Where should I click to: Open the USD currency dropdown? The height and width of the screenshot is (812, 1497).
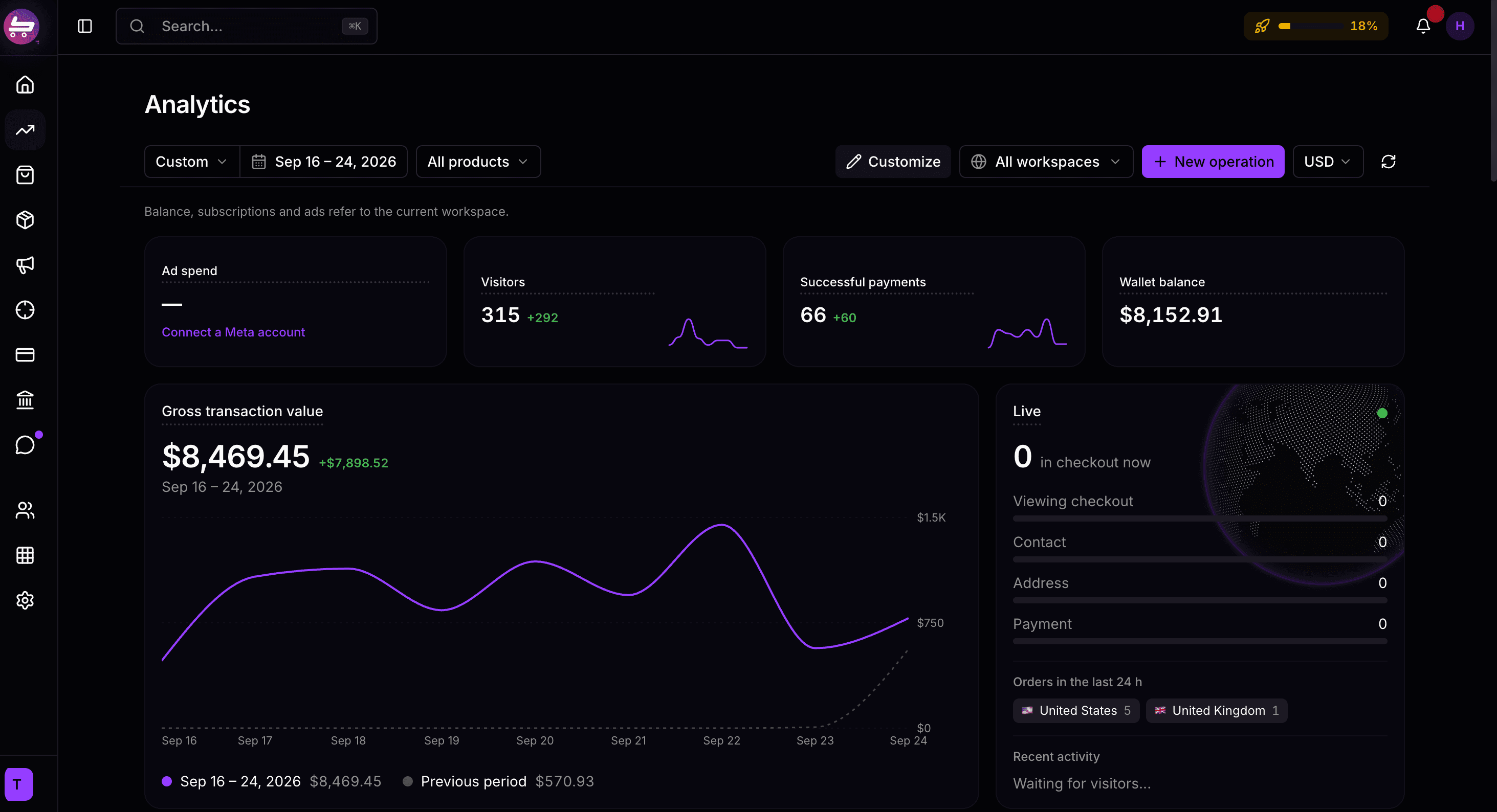pyautogui.click(x=1328, y=162)
